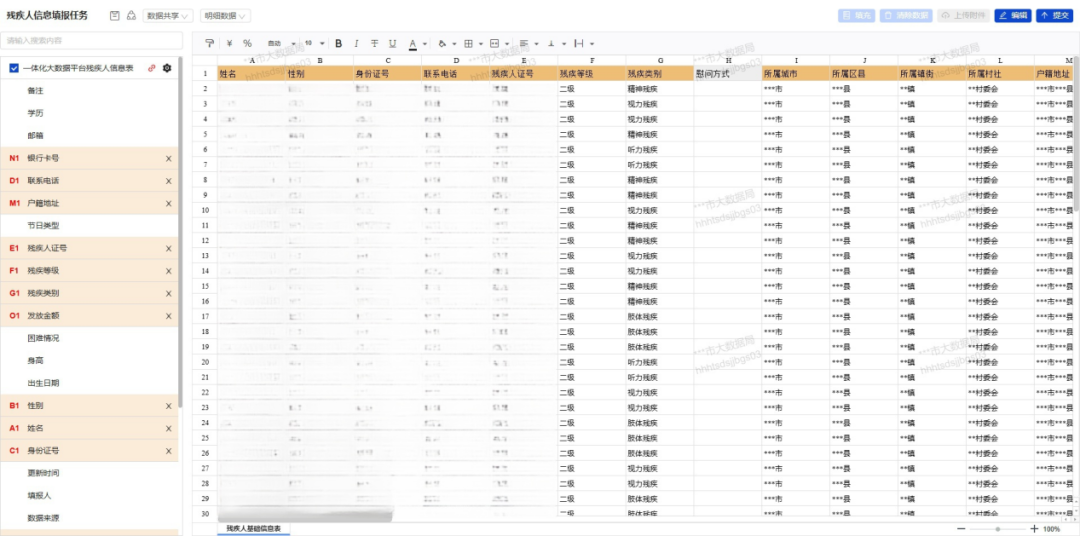This screenshot has width=1080, height=536.
Task: Click the field search input box
Action: pos(92,41)
